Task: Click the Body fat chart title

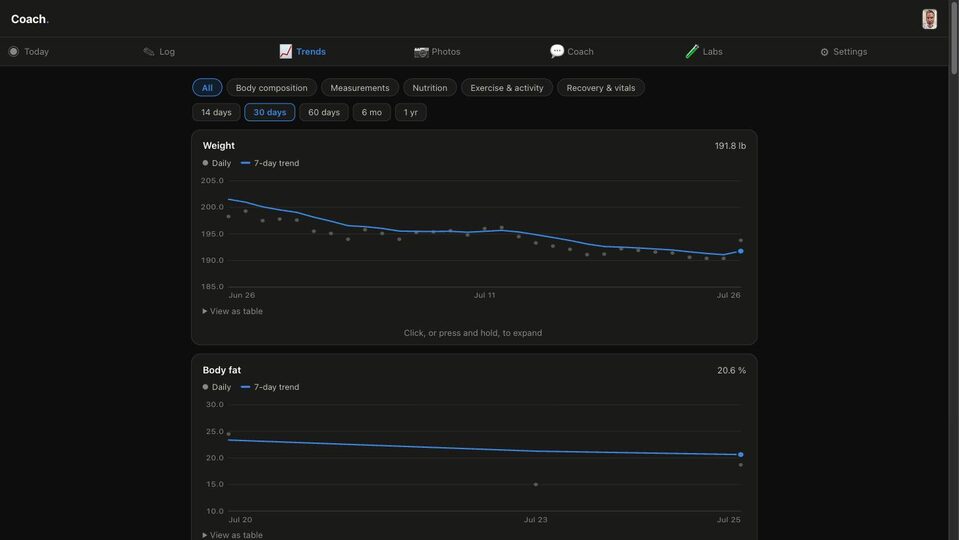Action: click(221, 370)
